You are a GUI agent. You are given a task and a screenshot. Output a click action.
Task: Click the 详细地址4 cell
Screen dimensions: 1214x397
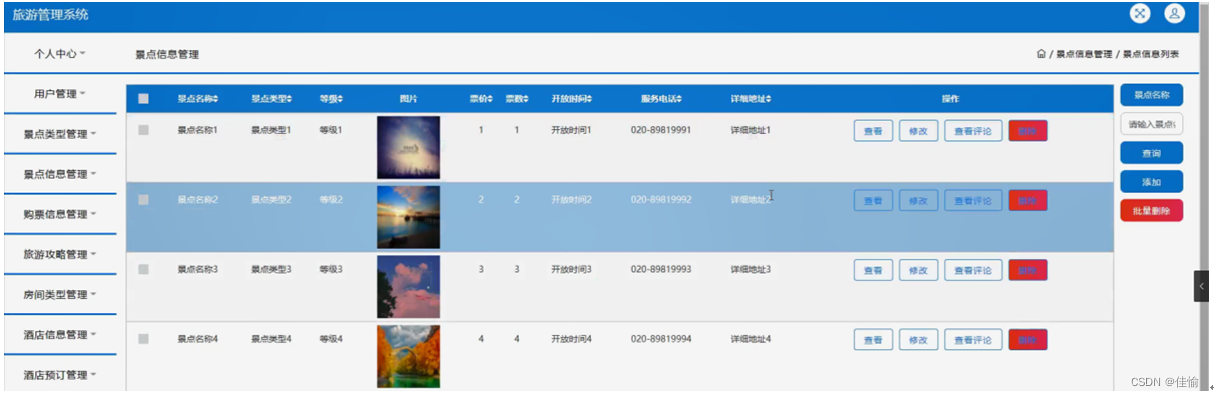751,340
